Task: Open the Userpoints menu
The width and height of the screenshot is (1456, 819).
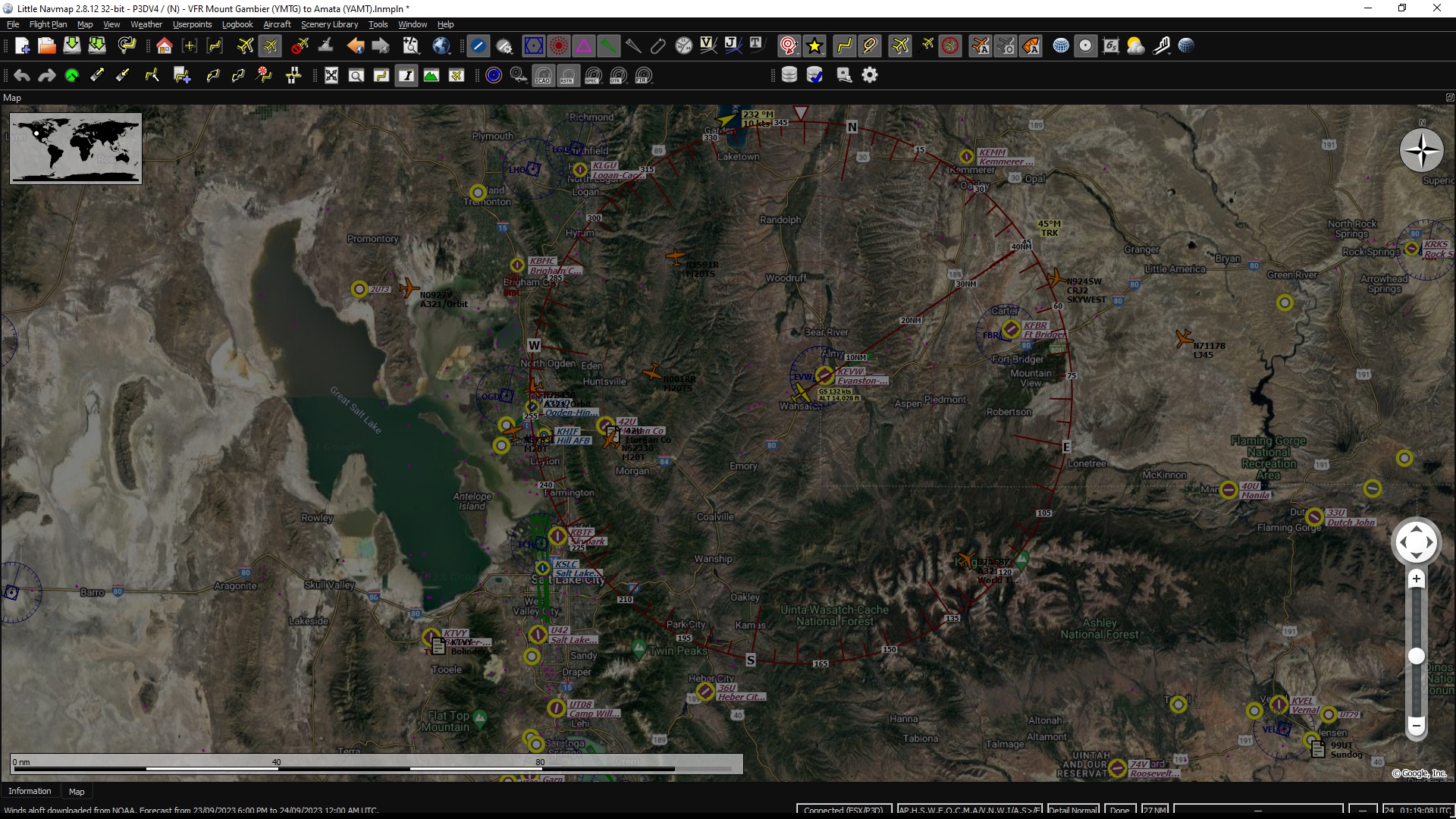Action: click(x=193, y=24)
